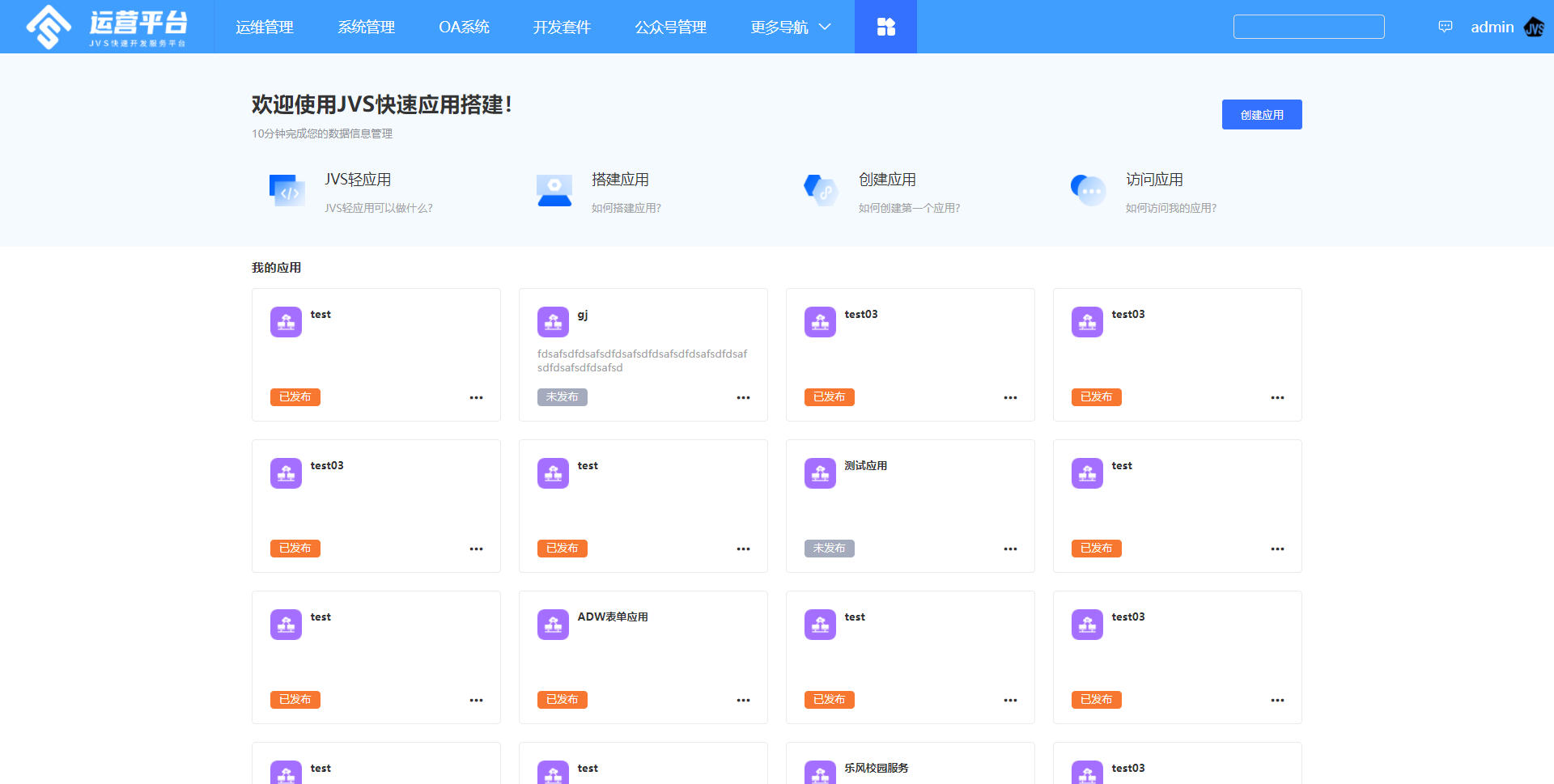Open the 公众号管理 menu

pyautogui.click(x=671, y=27)
